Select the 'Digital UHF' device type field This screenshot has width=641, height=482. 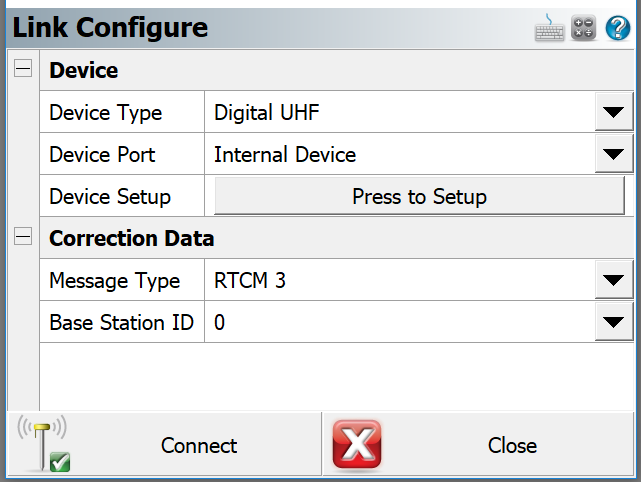pos(398,113)
